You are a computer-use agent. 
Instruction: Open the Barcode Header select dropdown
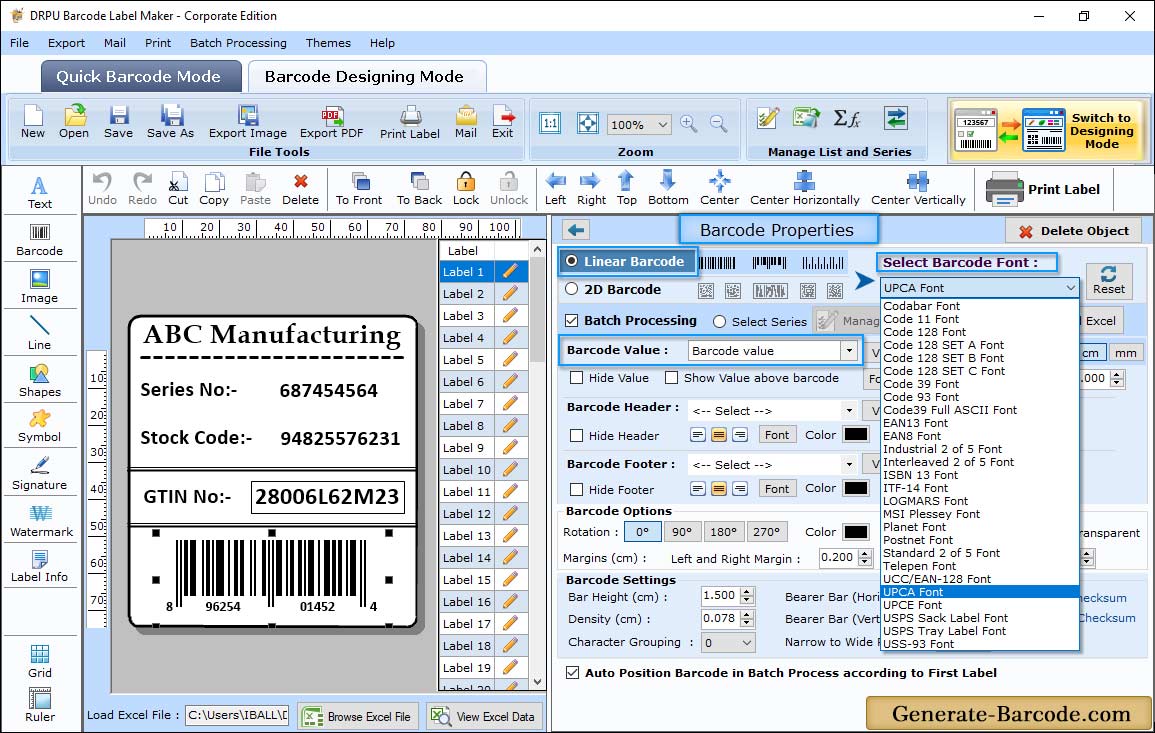tap(849, 410)
